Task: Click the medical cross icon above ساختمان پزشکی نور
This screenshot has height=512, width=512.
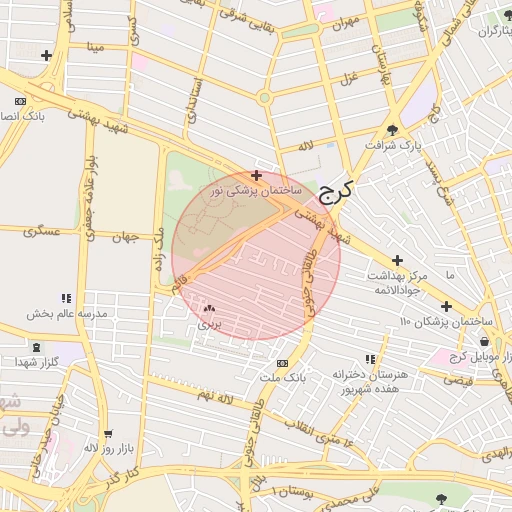Action: (256, 175)
